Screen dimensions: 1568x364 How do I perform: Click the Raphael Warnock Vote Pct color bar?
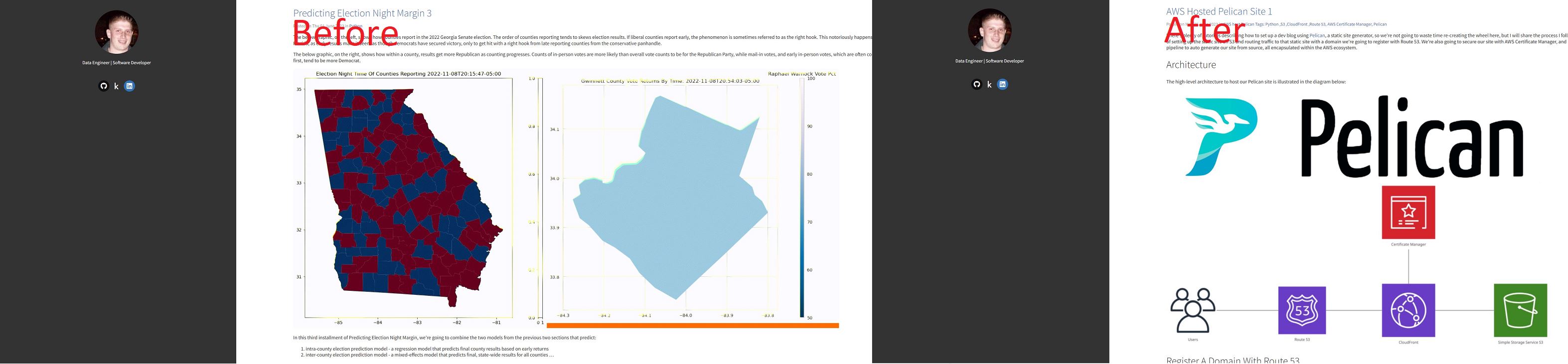point(802,198)
